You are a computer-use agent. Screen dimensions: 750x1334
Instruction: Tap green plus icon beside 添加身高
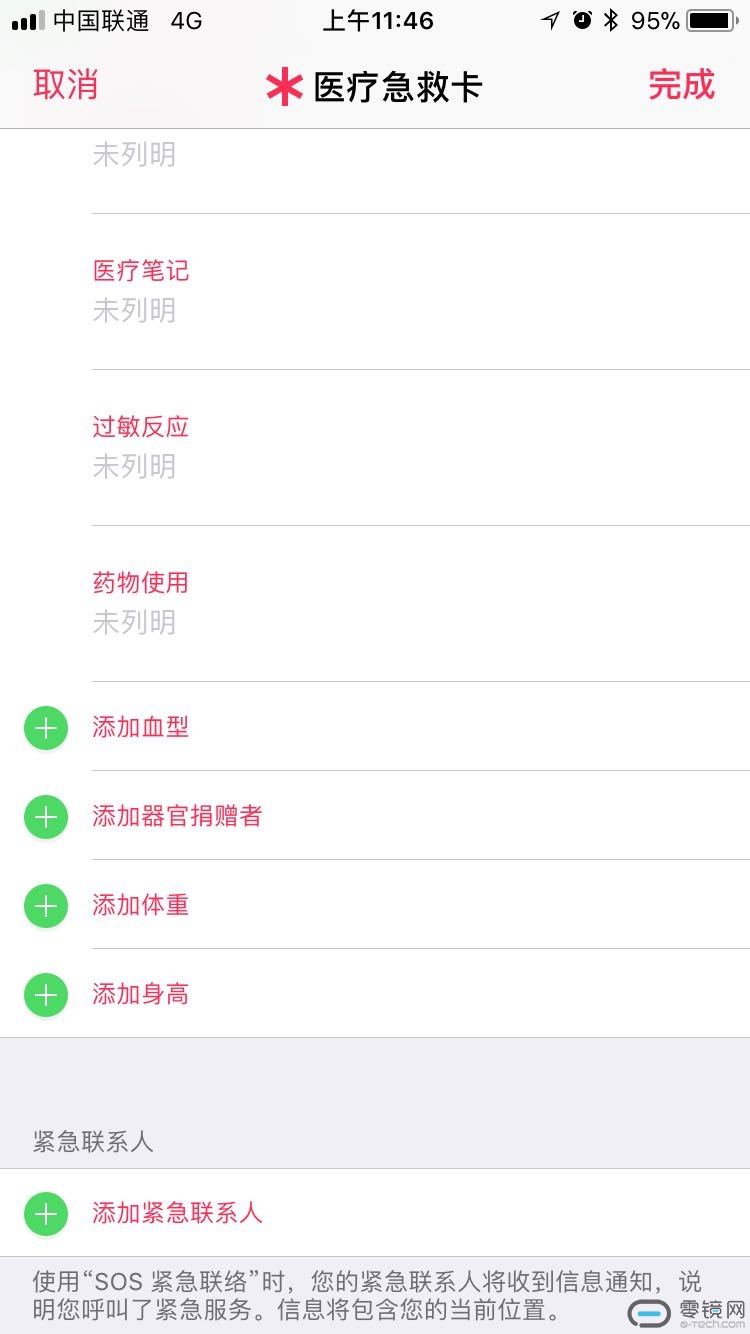tap(45, 995)
